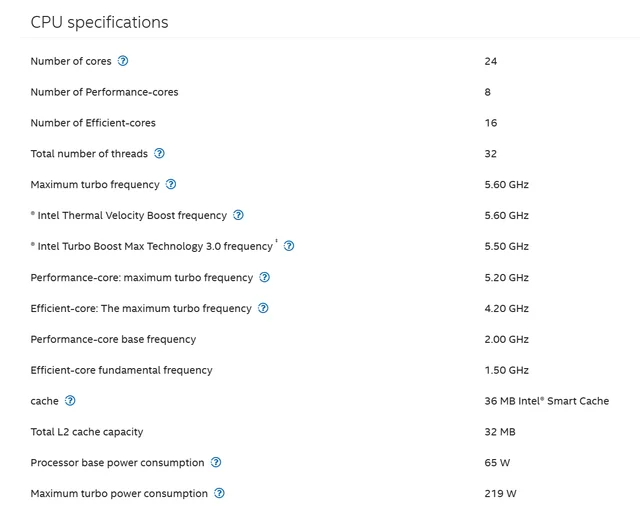The image size is (640, 512).
Task: Open Processor base power consumption help icon
Action: pos(216,462)
